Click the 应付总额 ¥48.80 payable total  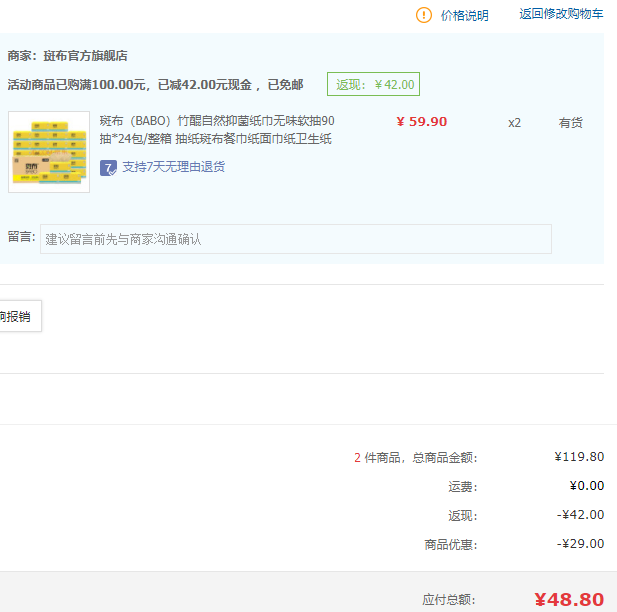pyautogui.click(x=568, y=599)
